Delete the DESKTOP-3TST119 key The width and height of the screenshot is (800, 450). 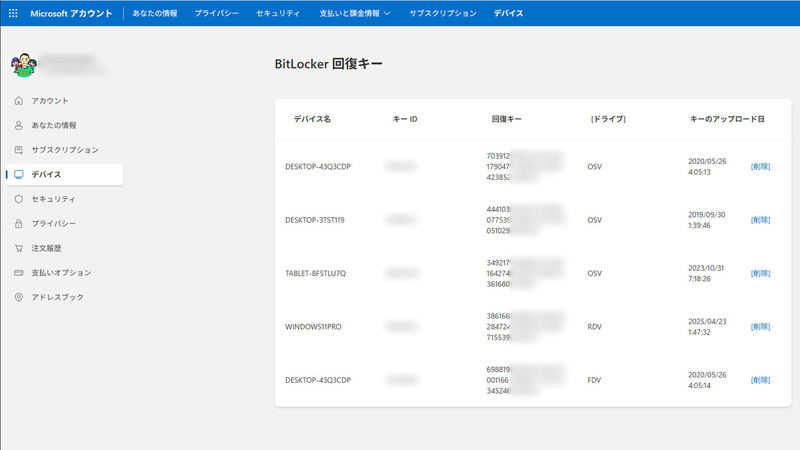[760, 220]
